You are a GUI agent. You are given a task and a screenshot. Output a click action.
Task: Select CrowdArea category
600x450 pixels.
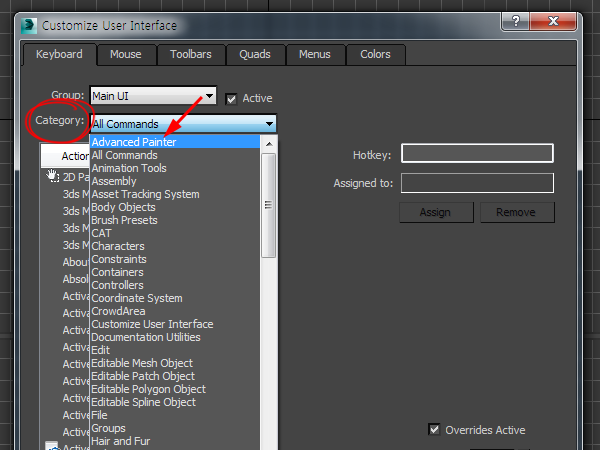click(175, 311)
